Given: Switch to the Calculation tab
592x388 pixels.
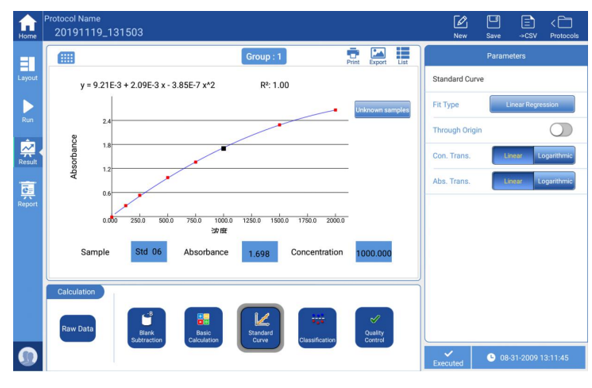Looking at the screenshot, I should point(76,292).
